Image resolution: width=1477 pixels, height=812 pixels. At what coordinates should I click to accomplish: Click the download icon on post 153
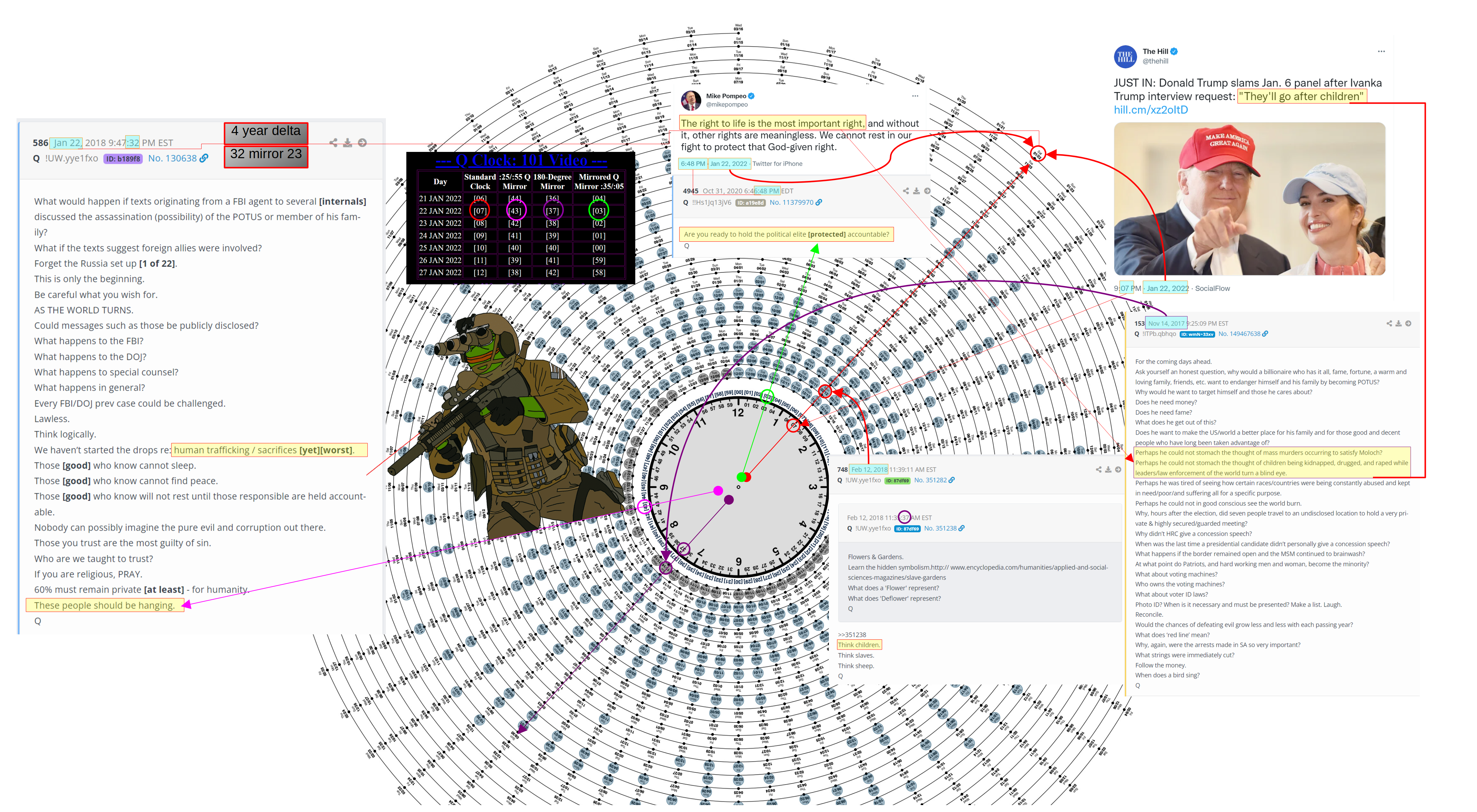point(1398,323)
